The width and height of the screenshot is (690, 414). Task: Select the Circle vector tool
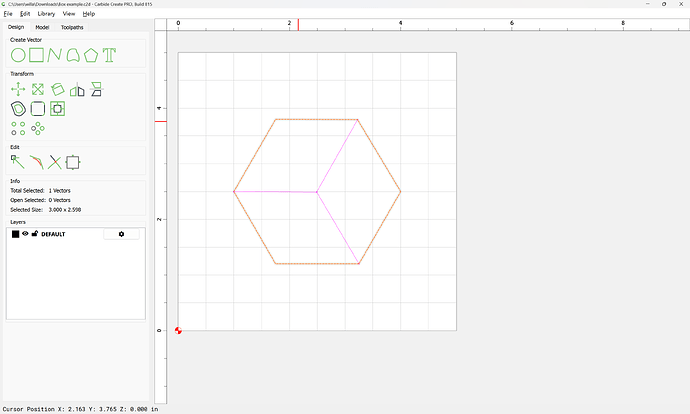[18, 55]
